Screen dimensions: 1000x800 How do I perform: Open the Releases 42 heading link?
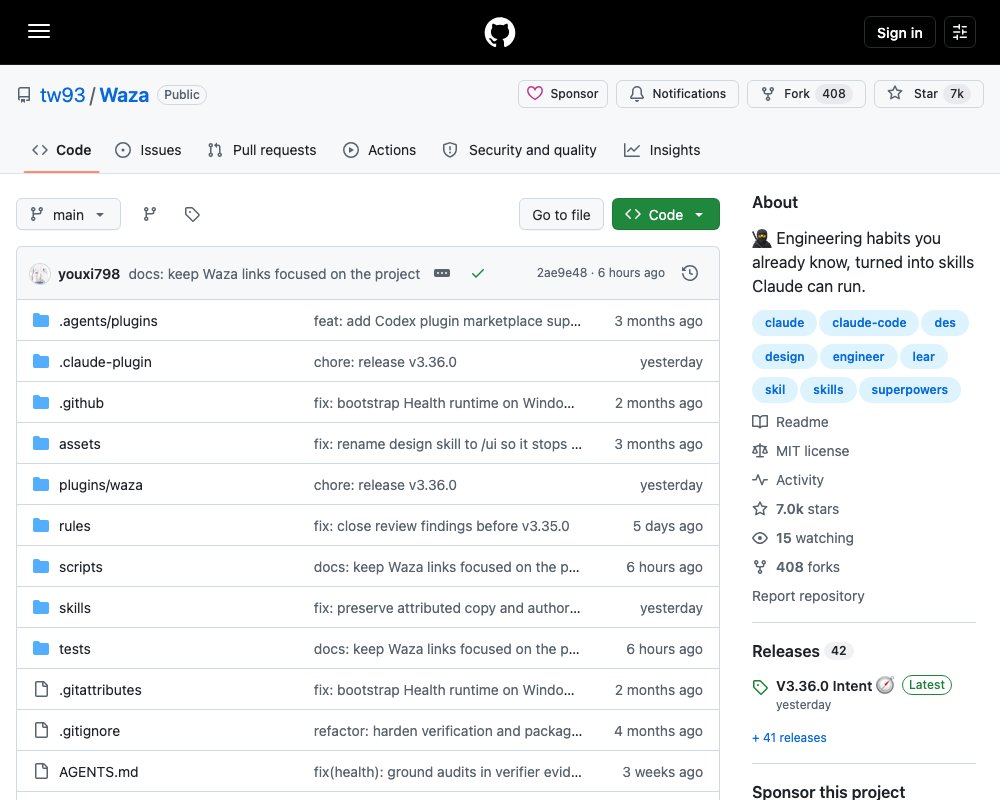point(802,651)
